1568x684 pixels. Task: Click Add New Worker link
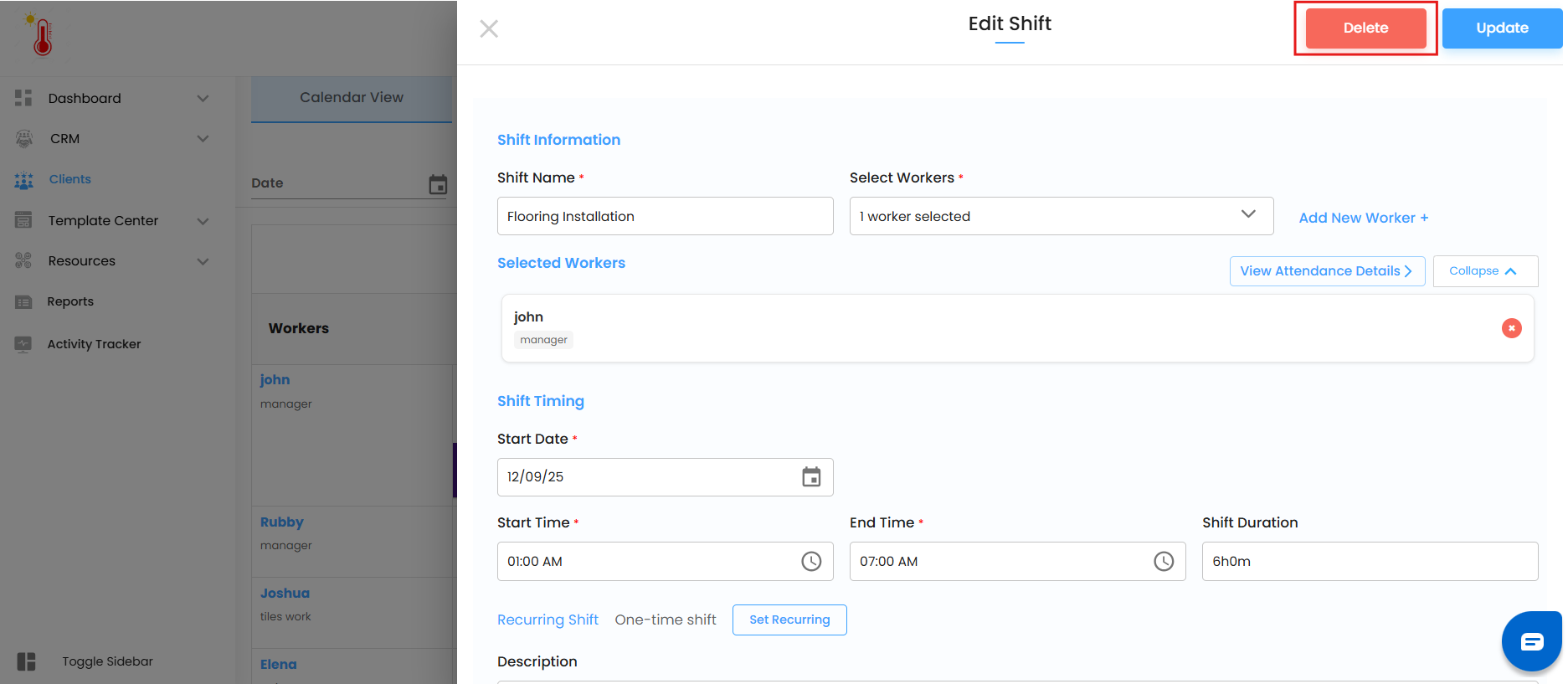[1363, 218]
